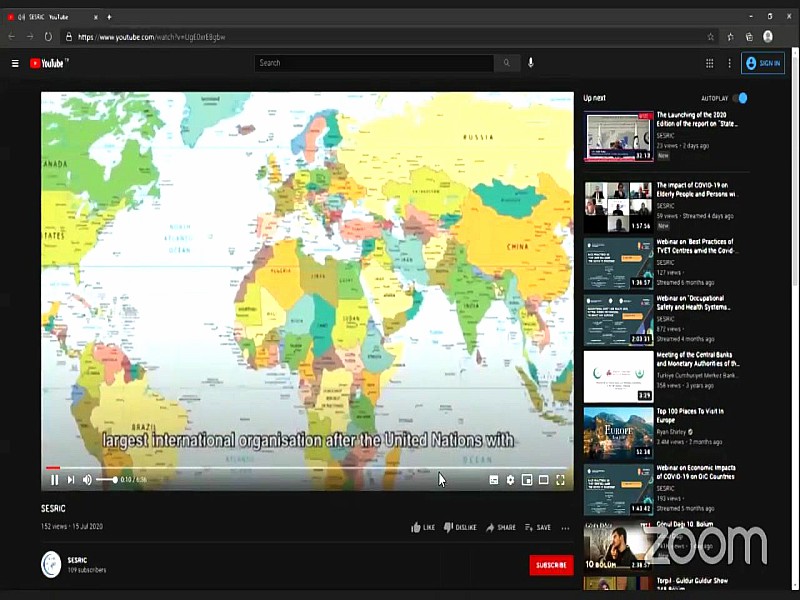Pause the video playback
This screenshot has height=600, width=800.
(55, 480)
